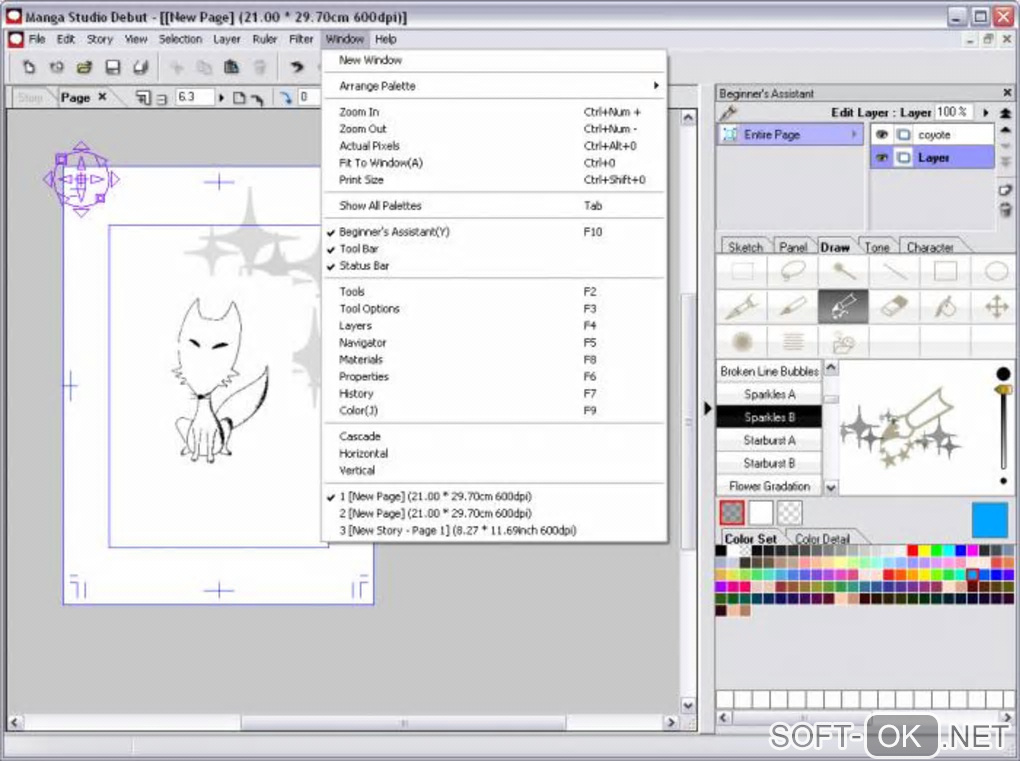Screen dimensions: 1020x761
Task: Open the Color Detail tab
Action: point(822,539)
